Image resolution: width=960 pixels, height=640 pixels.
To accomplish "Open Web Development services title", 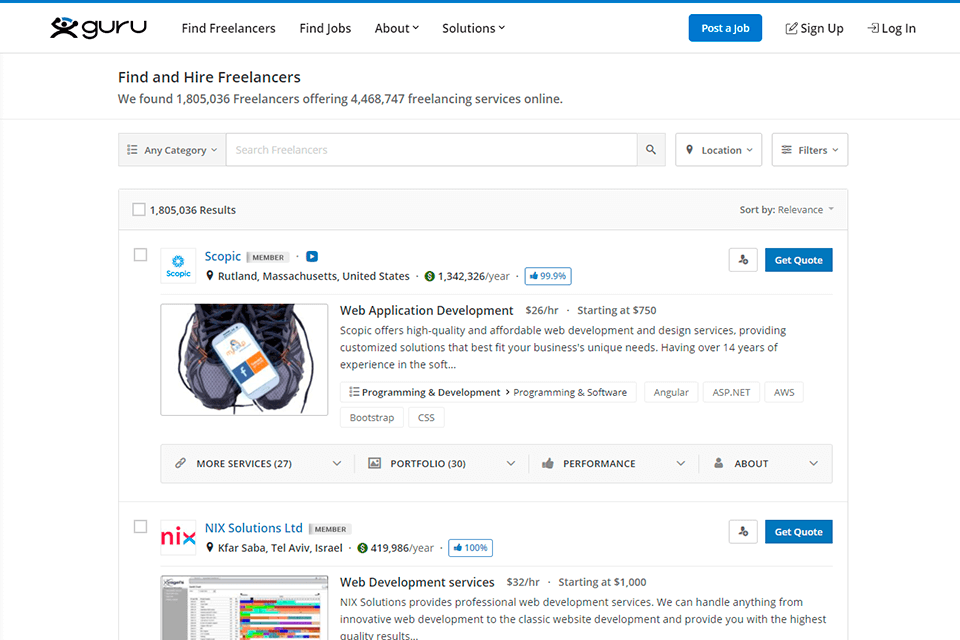I will (418, 582).
